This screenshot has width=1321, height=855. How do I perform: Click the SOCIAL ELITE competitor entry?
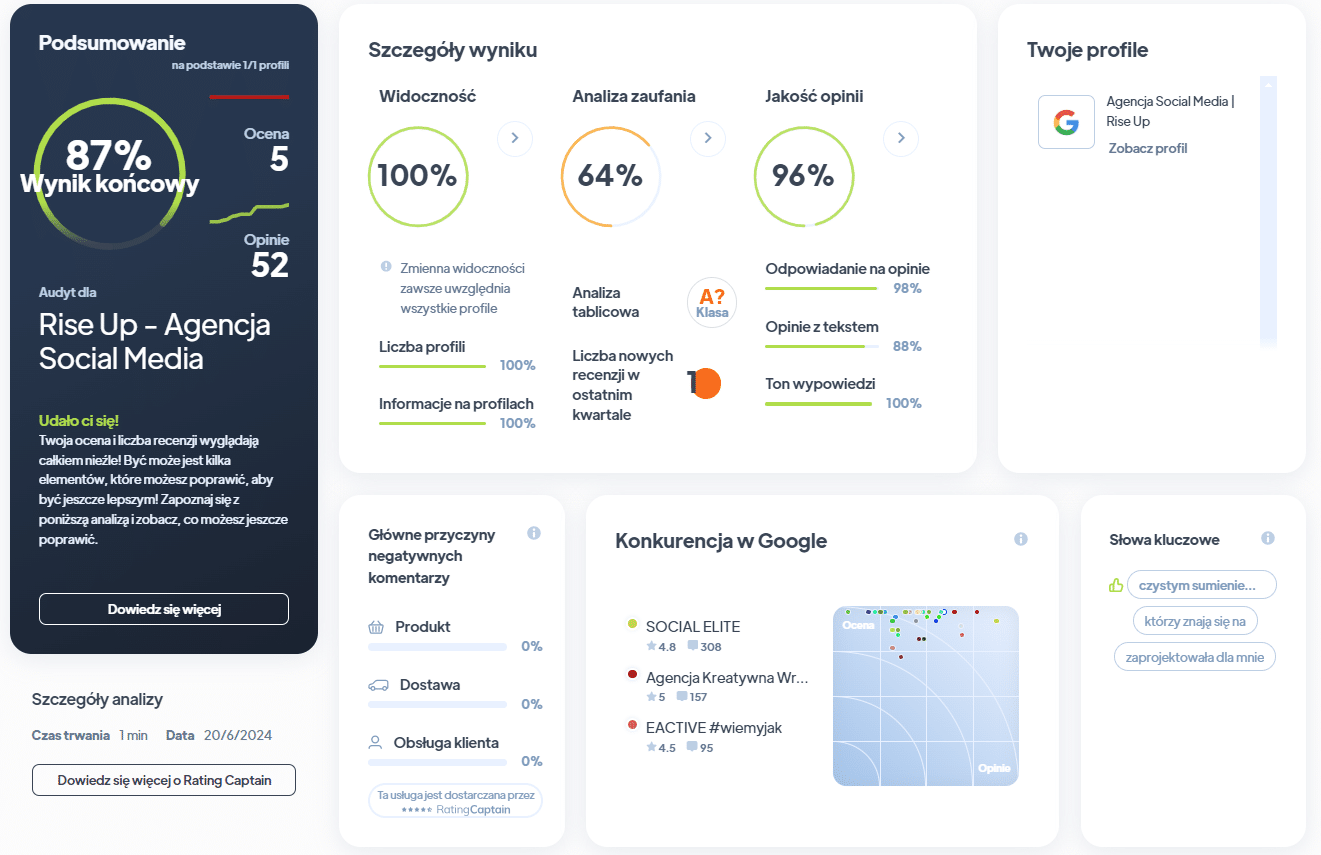click(x=692, y=627)
